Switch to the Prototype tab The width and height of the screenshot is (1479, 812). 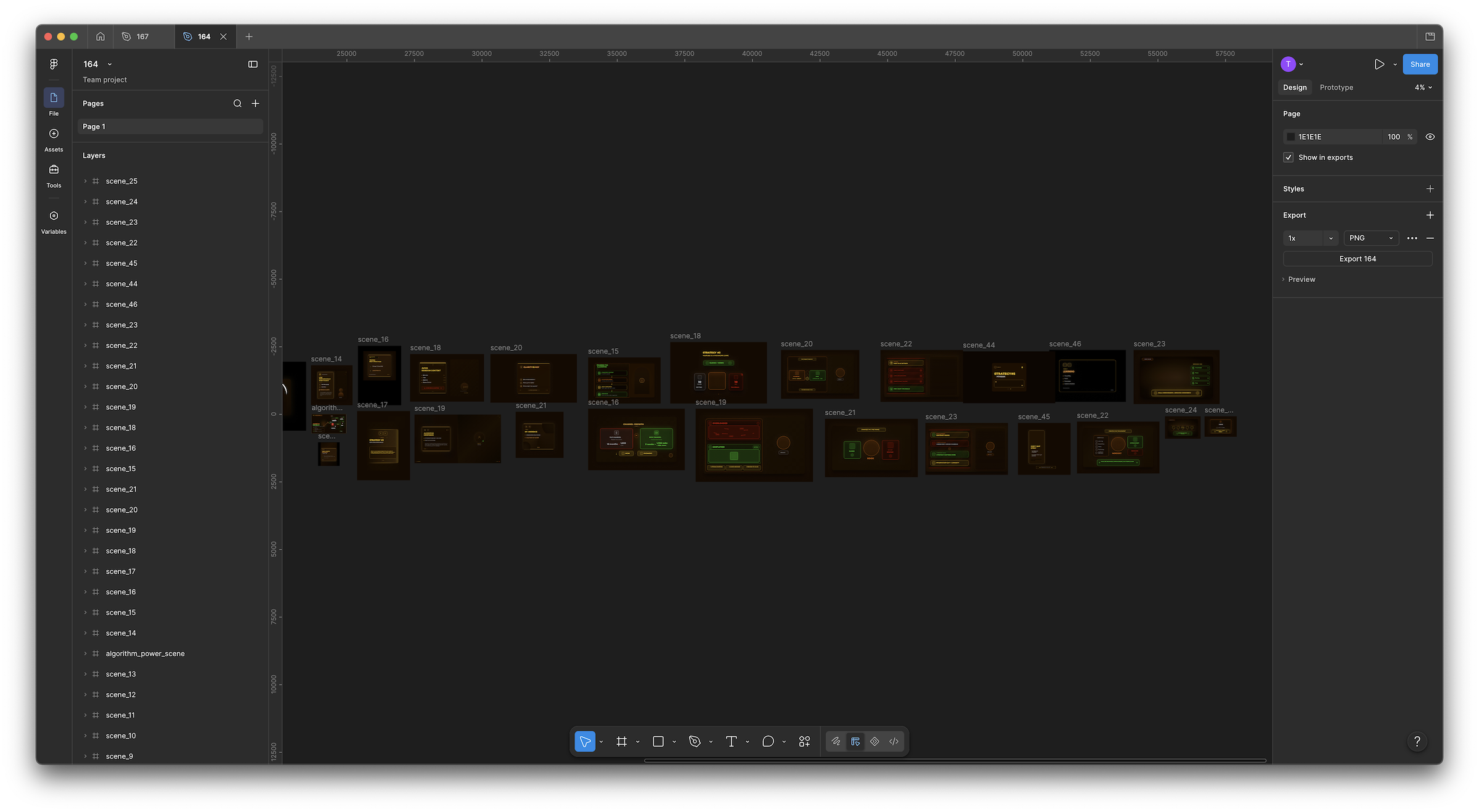tap(1336, 87)
